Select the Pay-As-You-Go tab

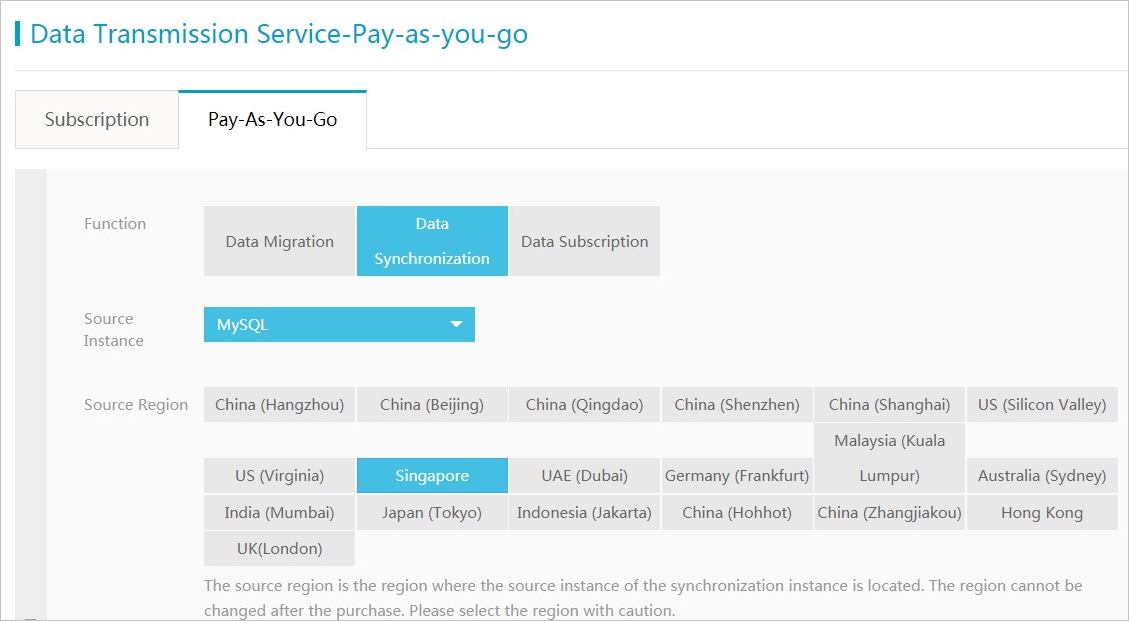(x=272, y=120)
